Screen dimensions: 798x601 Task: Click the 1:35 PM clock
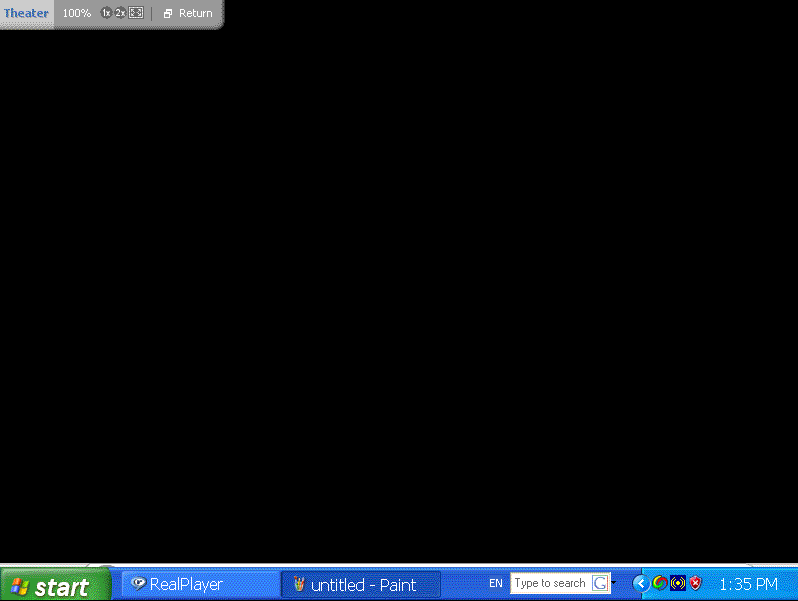[748, 584]
